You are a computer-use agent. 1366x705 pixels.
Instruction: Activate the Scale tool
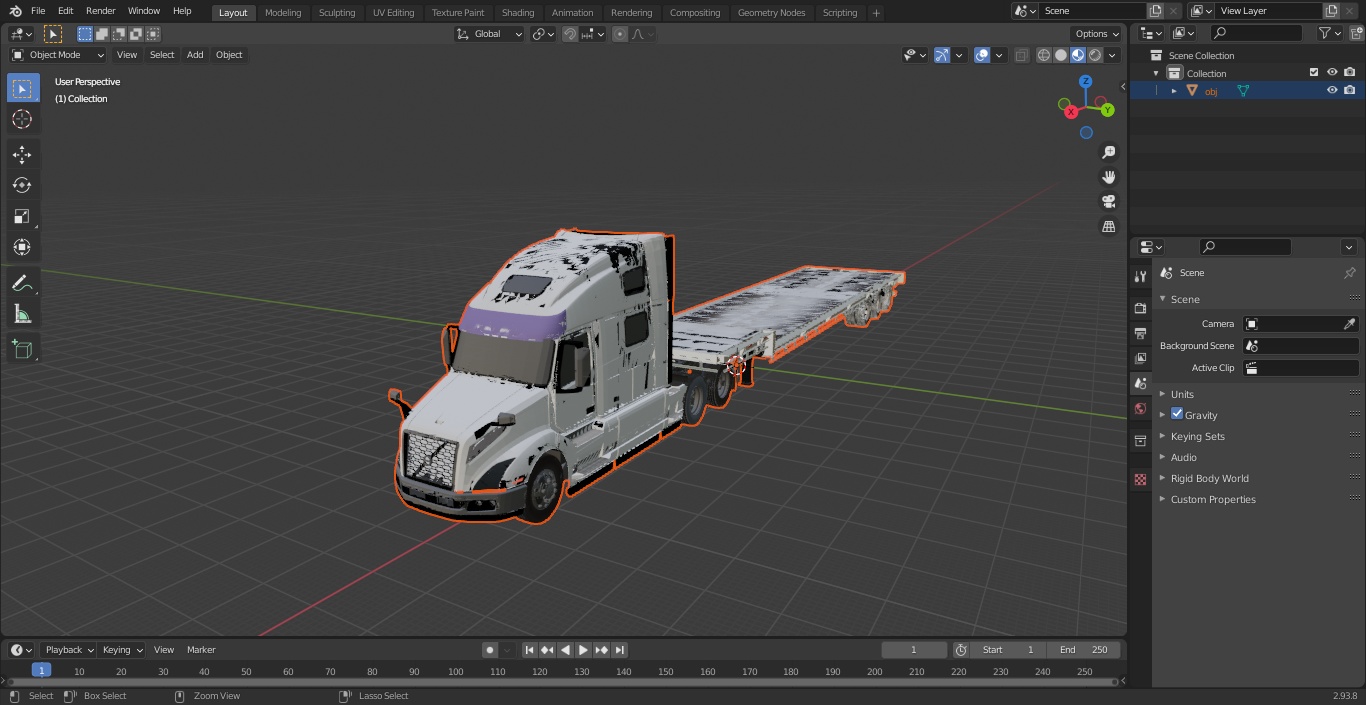tap(22, 216)
